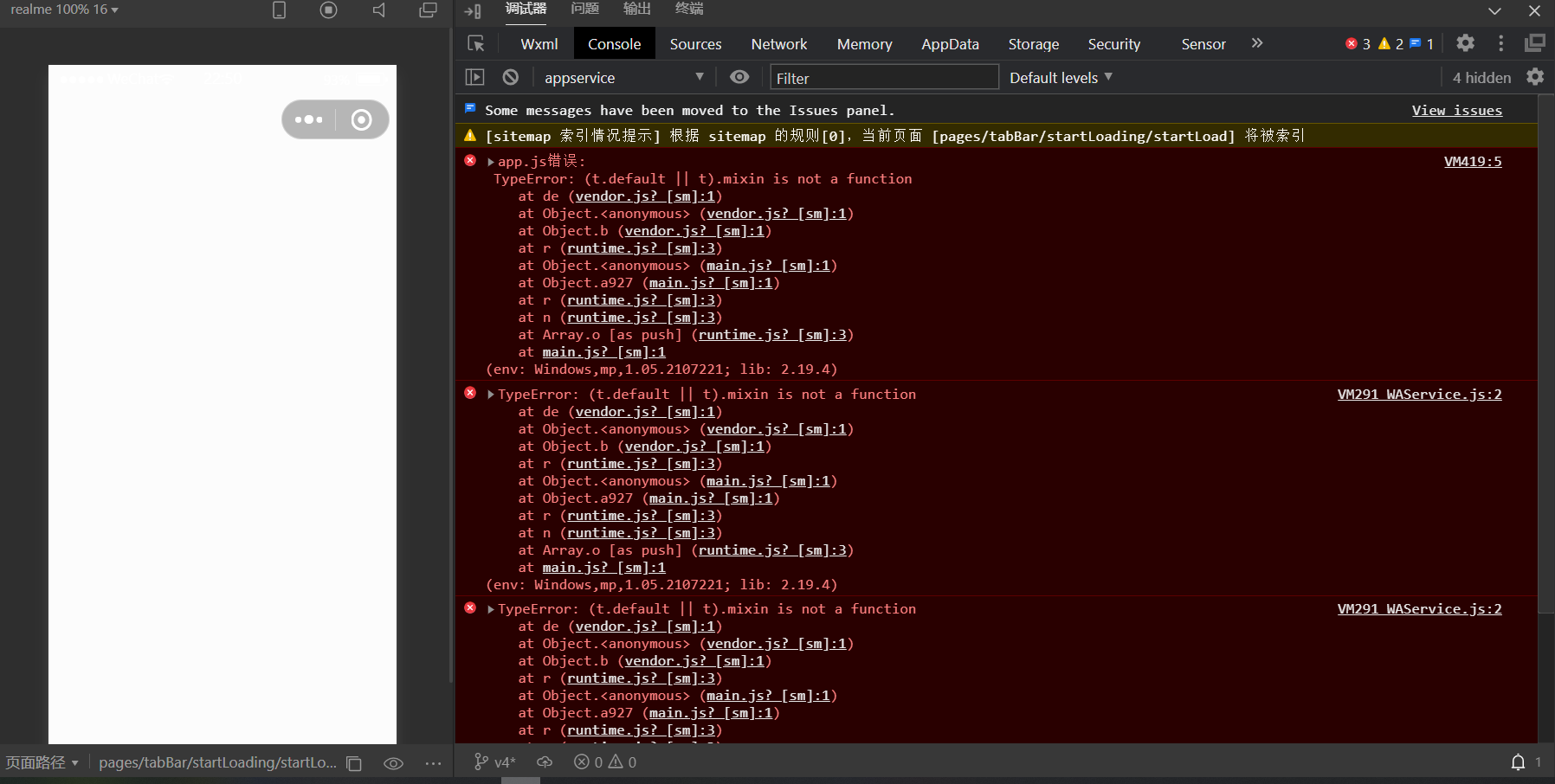Open the simulator capsule three-dots menu

[309, 119]
